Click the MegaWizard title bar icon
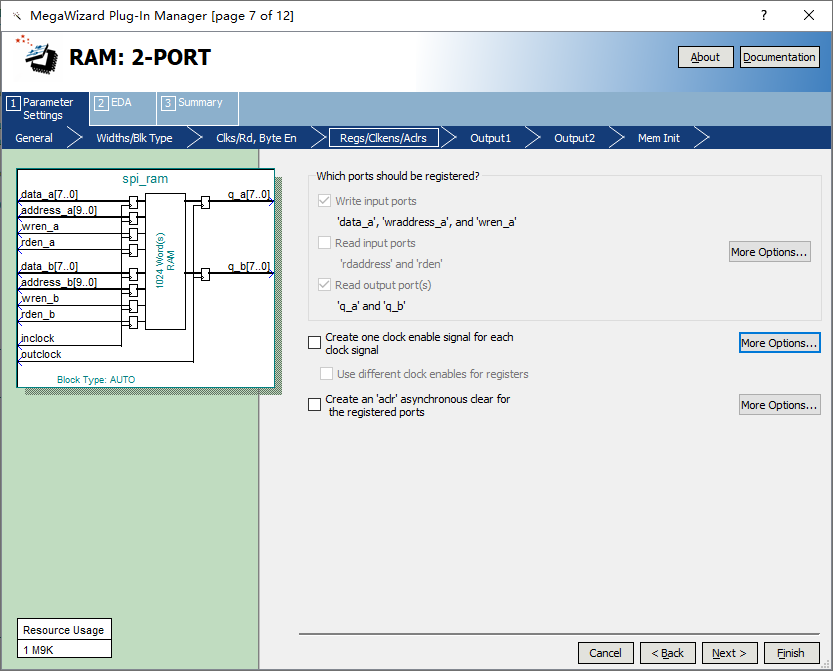 16,15
